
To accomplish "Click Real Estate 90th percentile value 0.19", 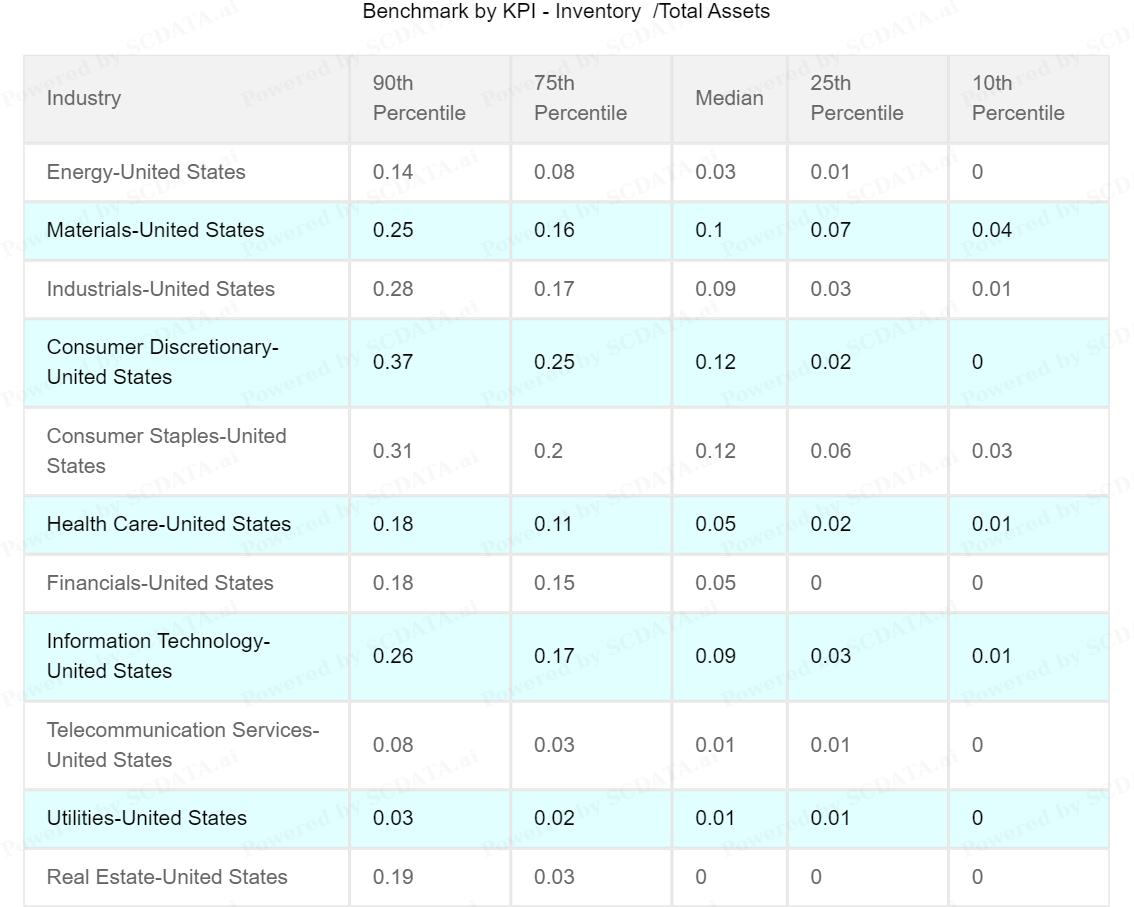I will [393, 877].
